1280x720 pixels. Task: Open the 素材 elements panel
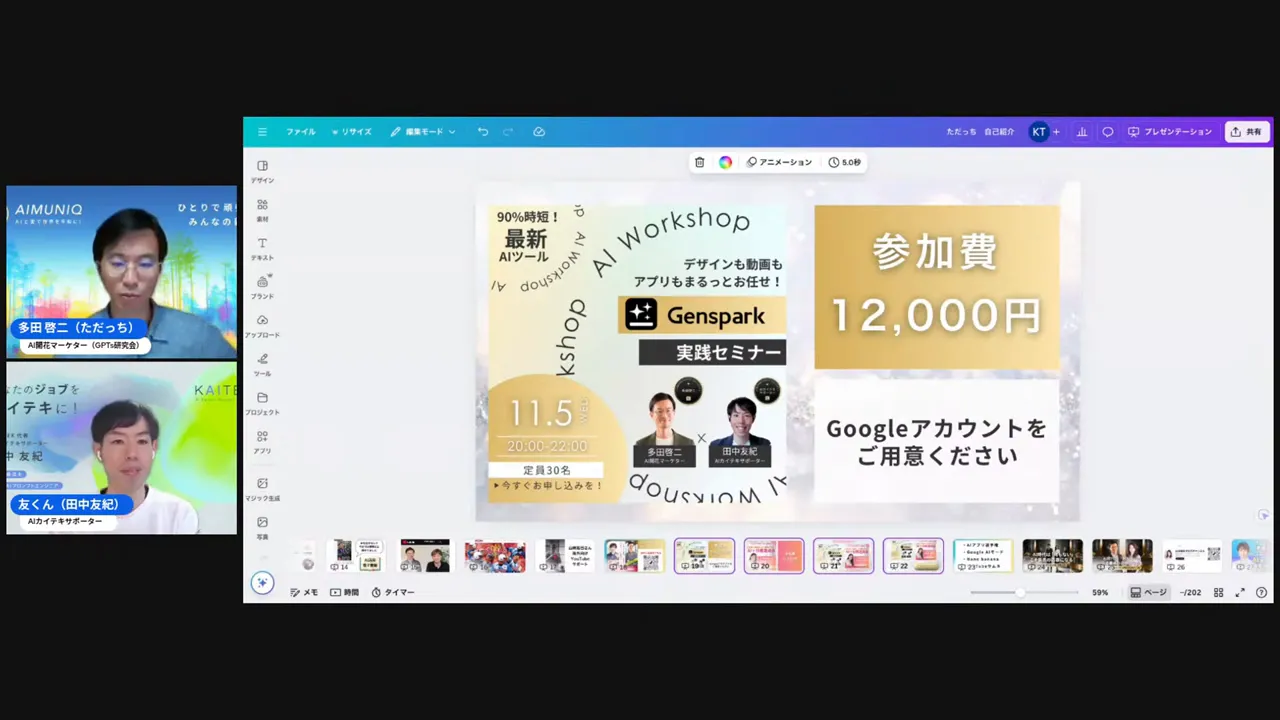[262, 210]
